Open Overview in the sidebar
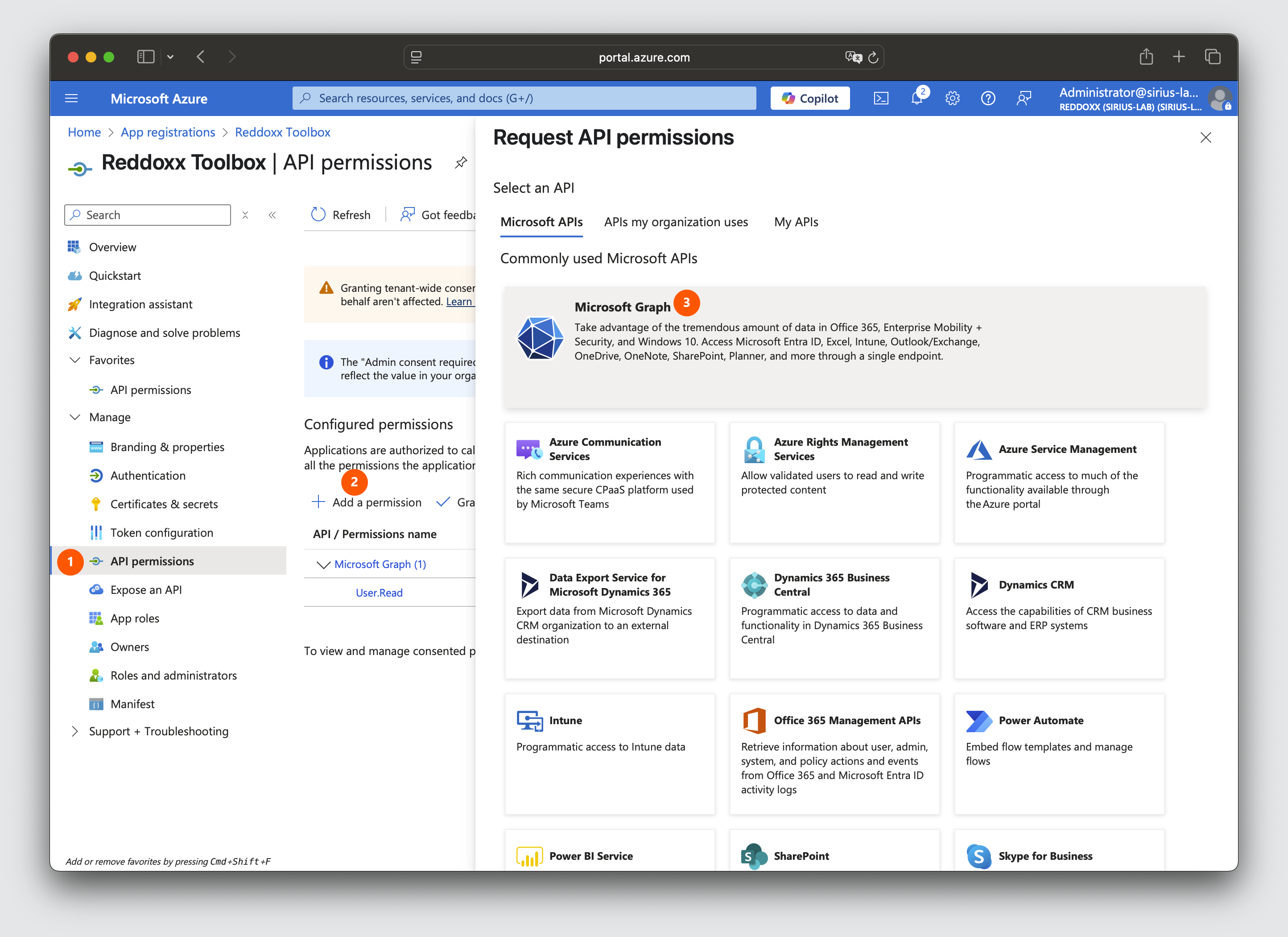The height and width of the screenshot is (937, 1288). (112, 247)
